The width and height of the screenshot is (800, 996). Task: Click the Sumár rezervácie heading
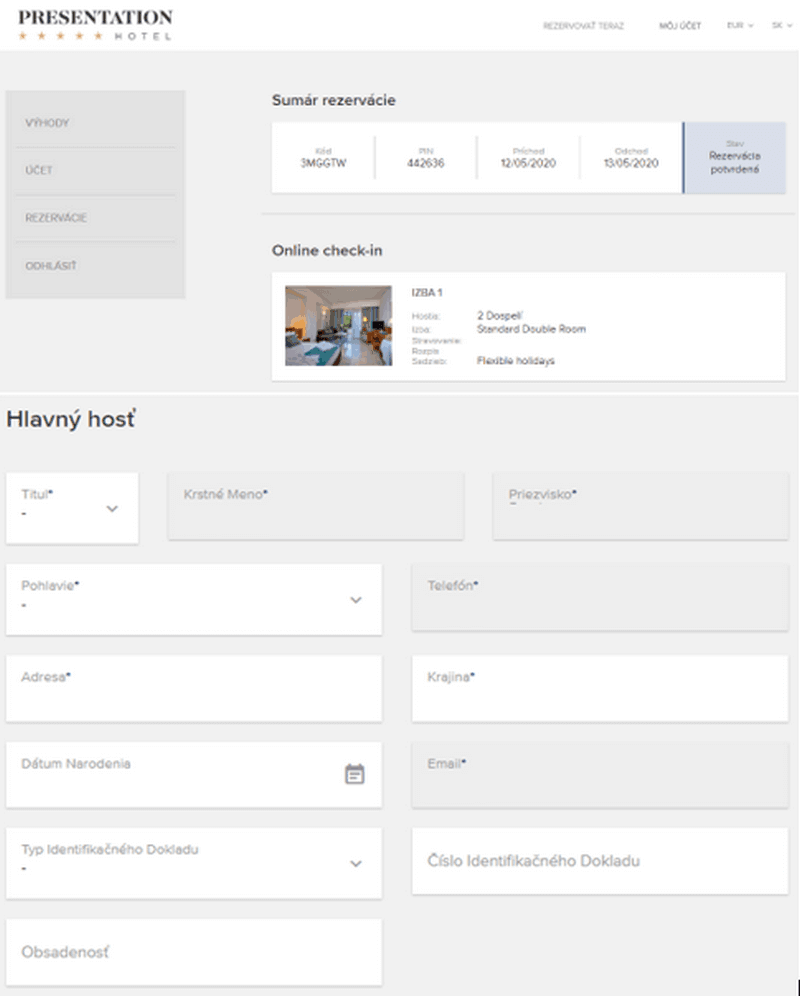pos(334,100)
